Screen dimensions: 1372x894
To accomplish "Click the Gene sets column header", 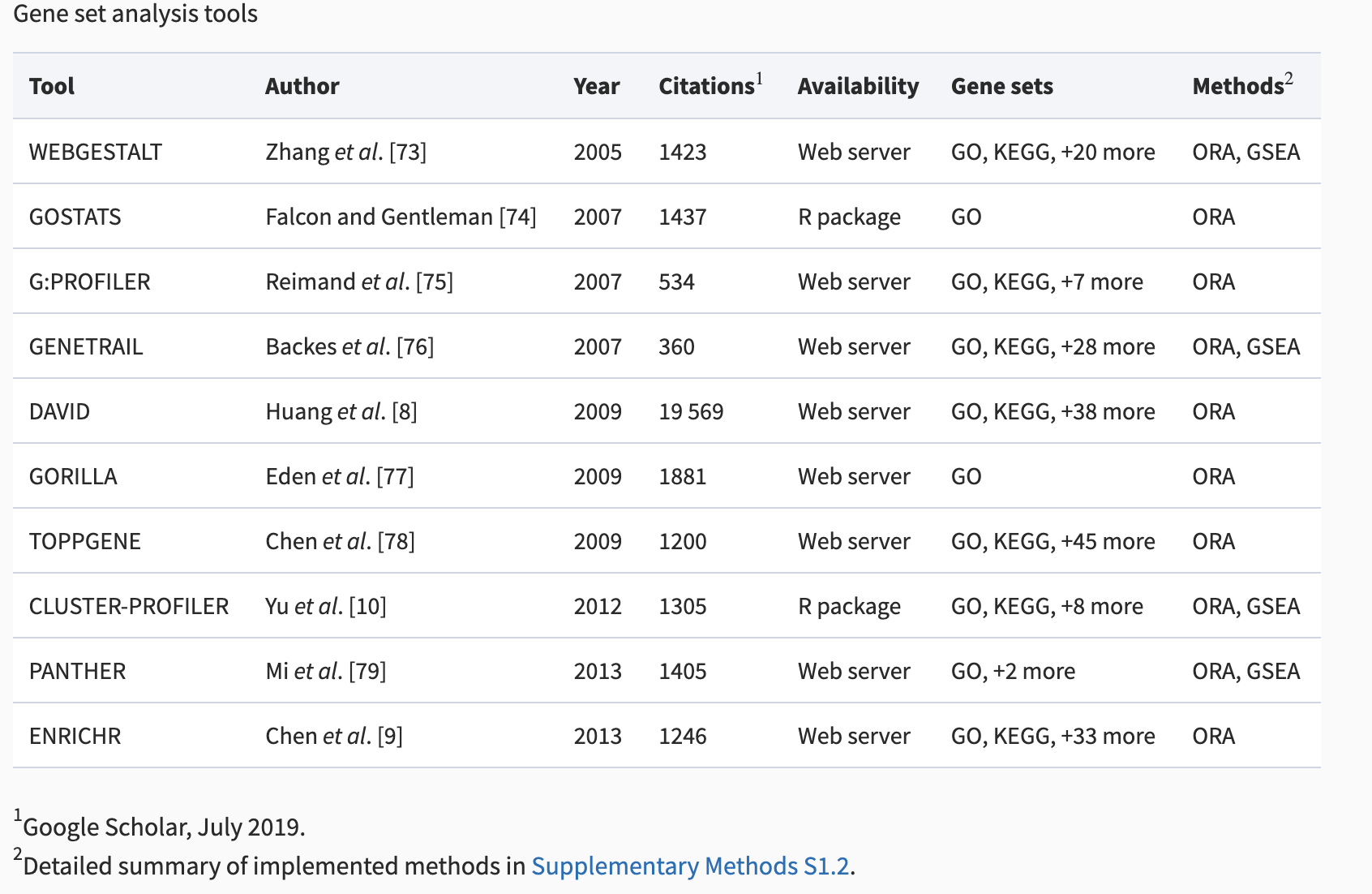I will pos(1001,86).
